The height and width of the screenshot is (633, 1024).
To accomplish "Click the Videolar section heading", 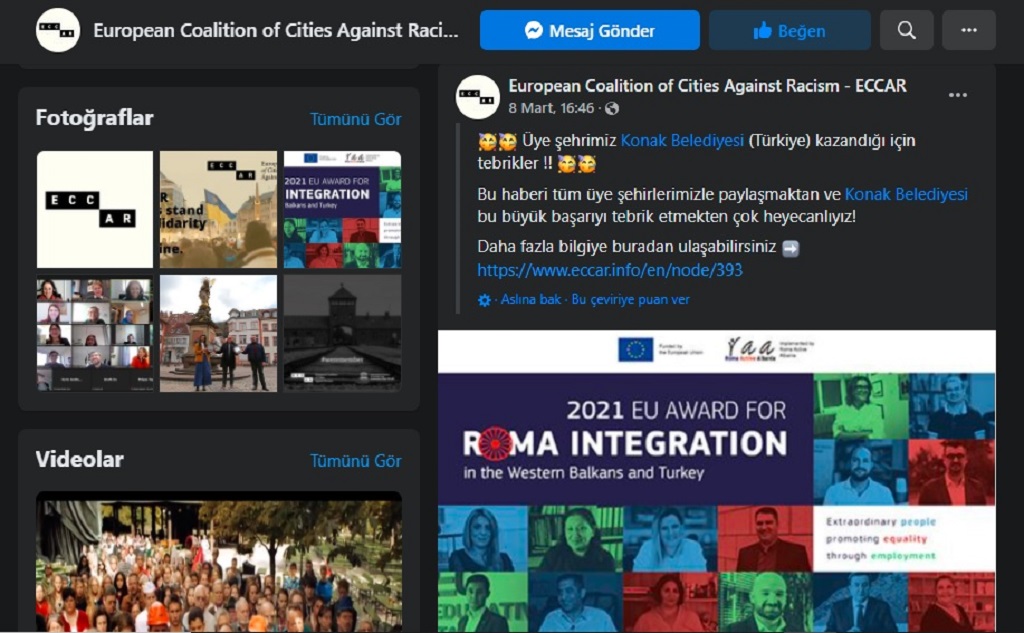I will point(79,459).
